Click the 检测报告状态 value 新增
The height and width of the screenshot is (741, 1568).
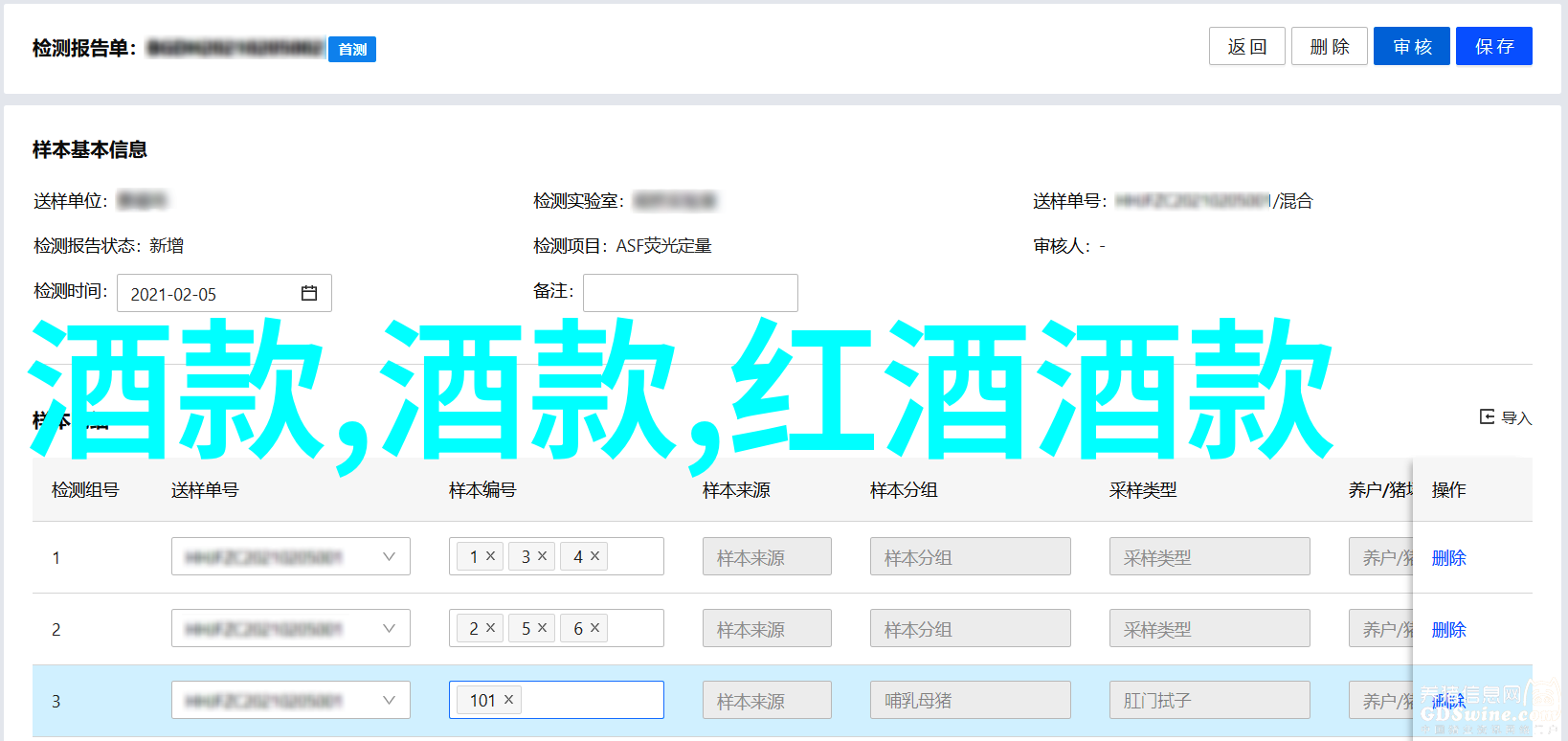click(x=167, y=246)
